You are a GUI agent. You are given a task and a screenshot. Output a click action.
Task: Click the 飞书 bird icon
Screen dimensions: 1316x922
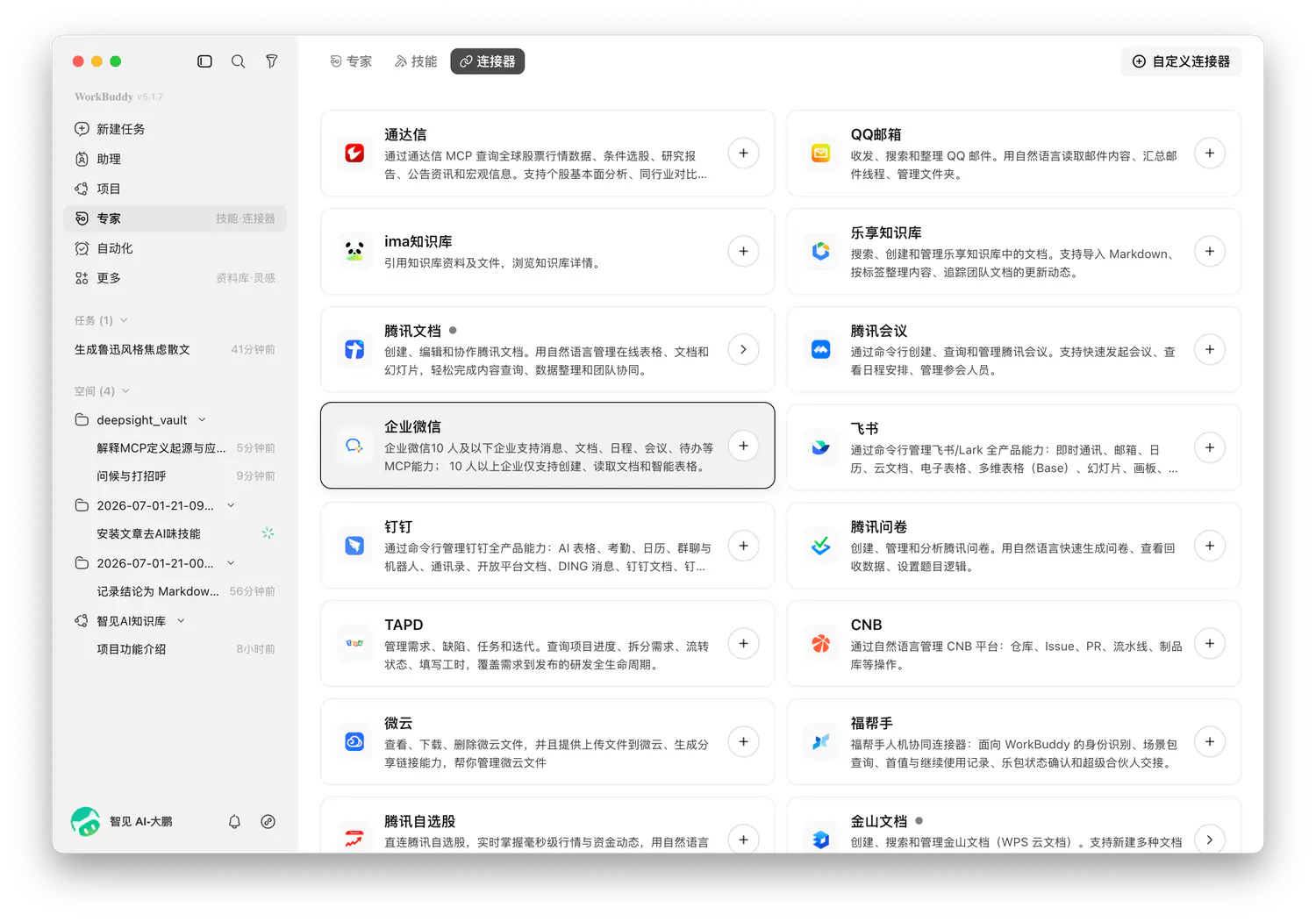[821, 447]
